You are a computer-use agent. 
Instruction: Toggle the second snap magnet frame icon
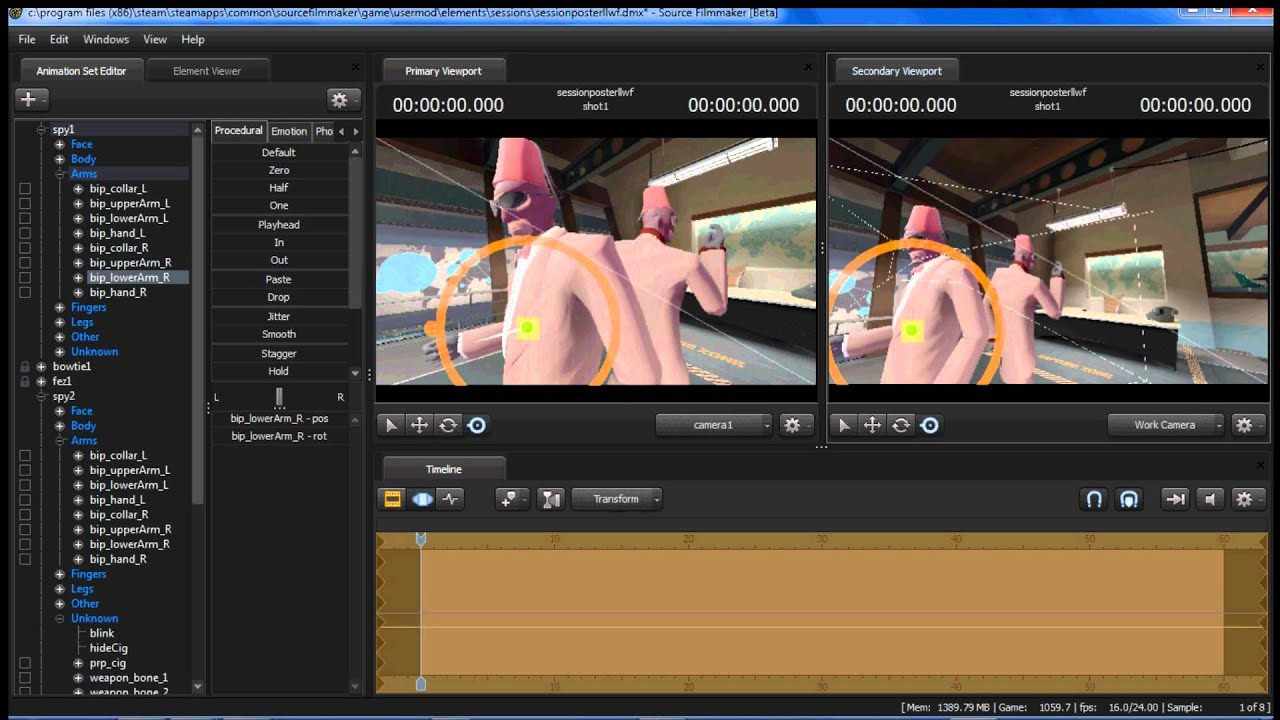tap(1129, 499)
